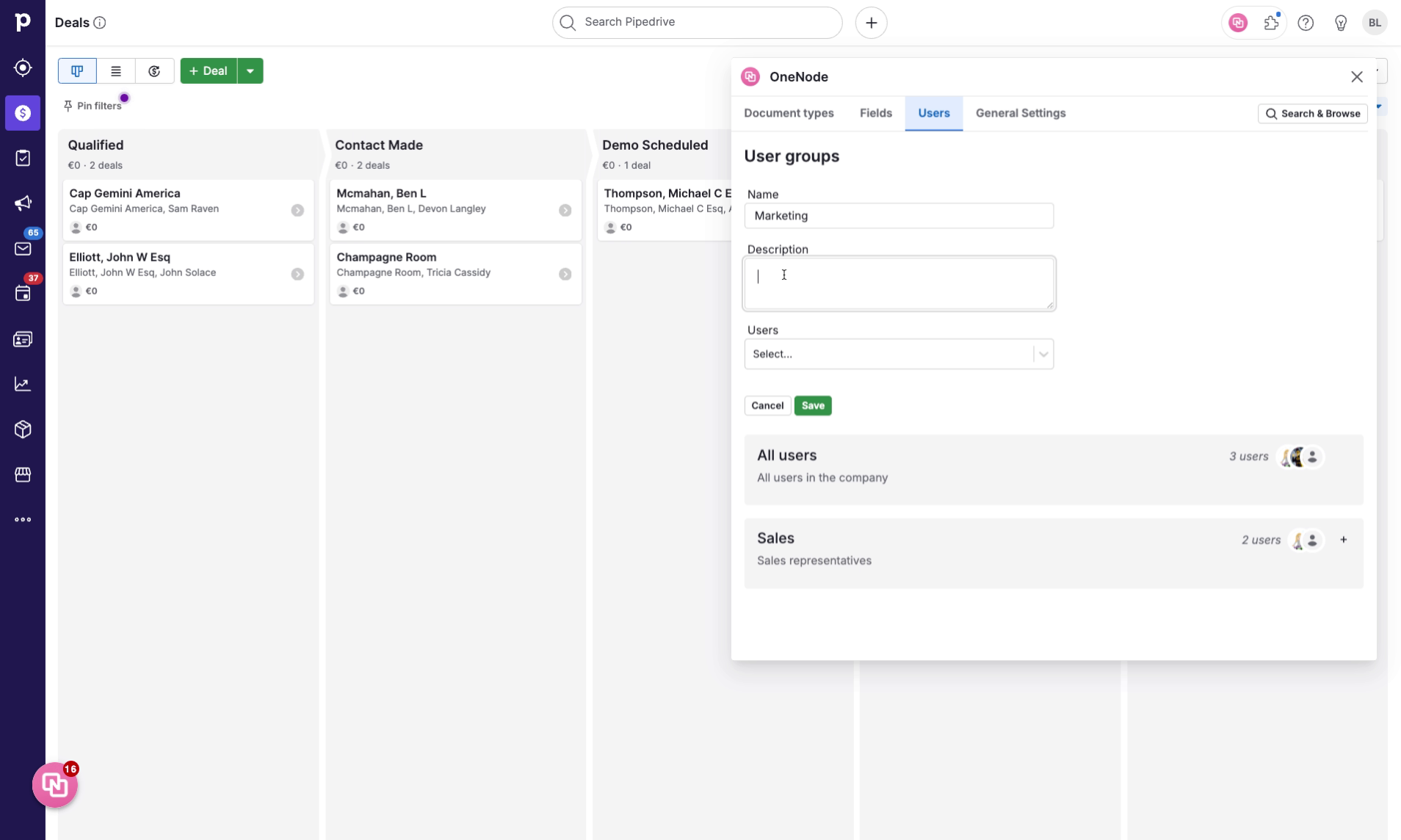Screen dimensions: 1401x840
Task: Open the Contacts card icon in the sidebar
Action: (x=23, y=339)
